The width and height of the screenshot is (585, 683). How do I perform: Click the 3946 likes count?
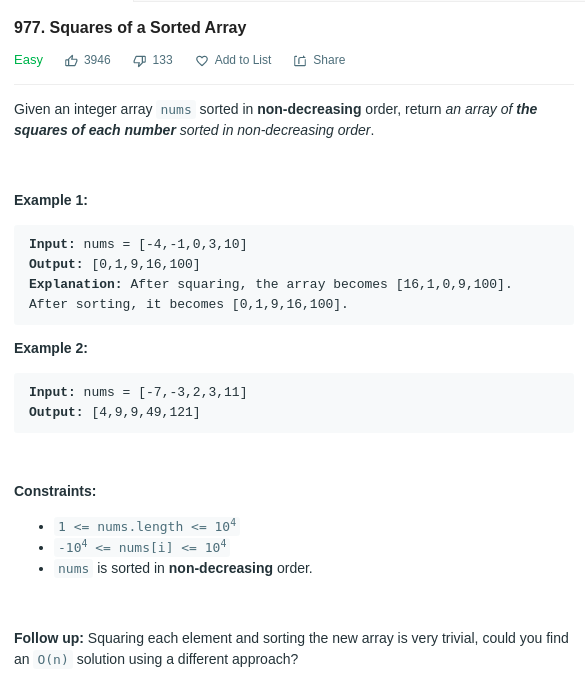pos(97,60)
